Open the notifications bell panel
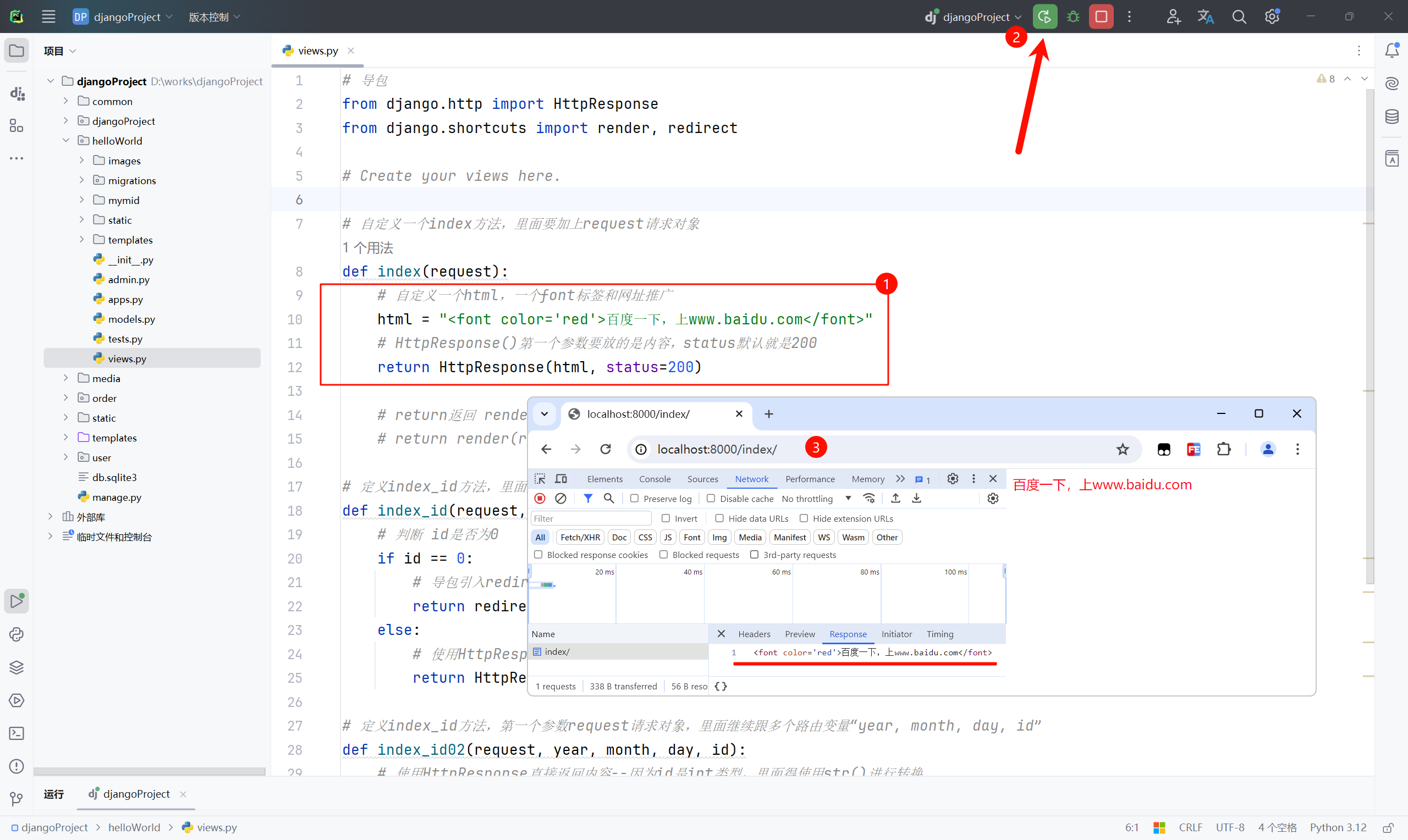Image resolution: width=1408 pixels, height=840 pixels. pyautogui.click(x=1391, y=51)
